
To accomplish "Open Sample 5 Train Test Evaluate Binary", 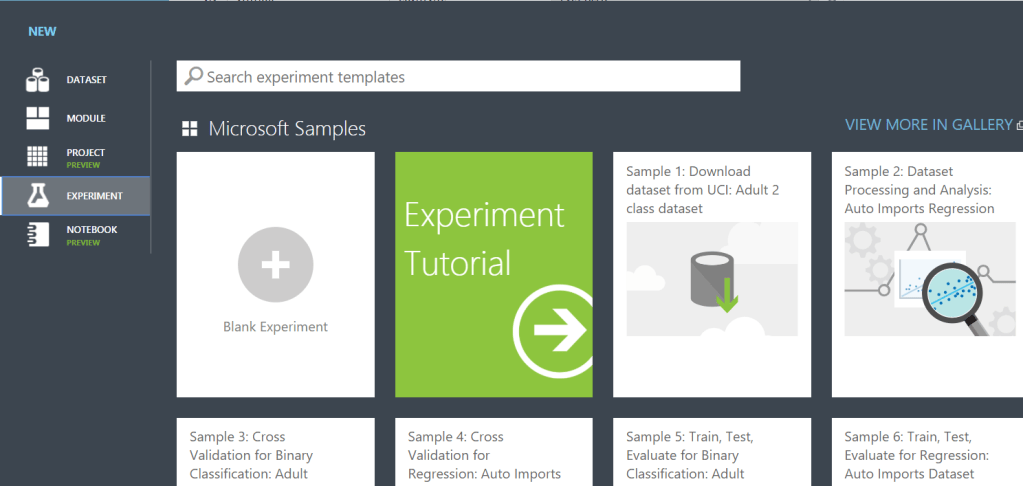I will (712, 452).
